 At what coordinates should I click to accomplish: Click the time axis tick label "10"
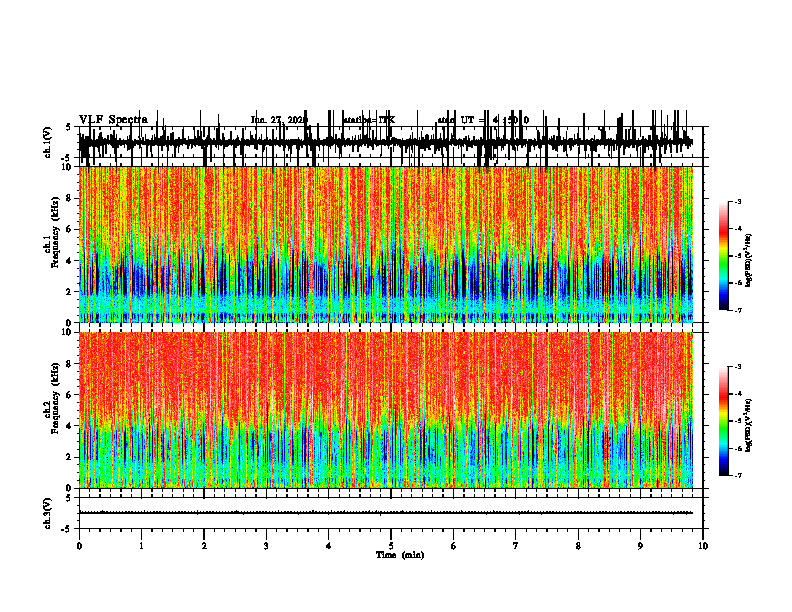coord(703,546)
